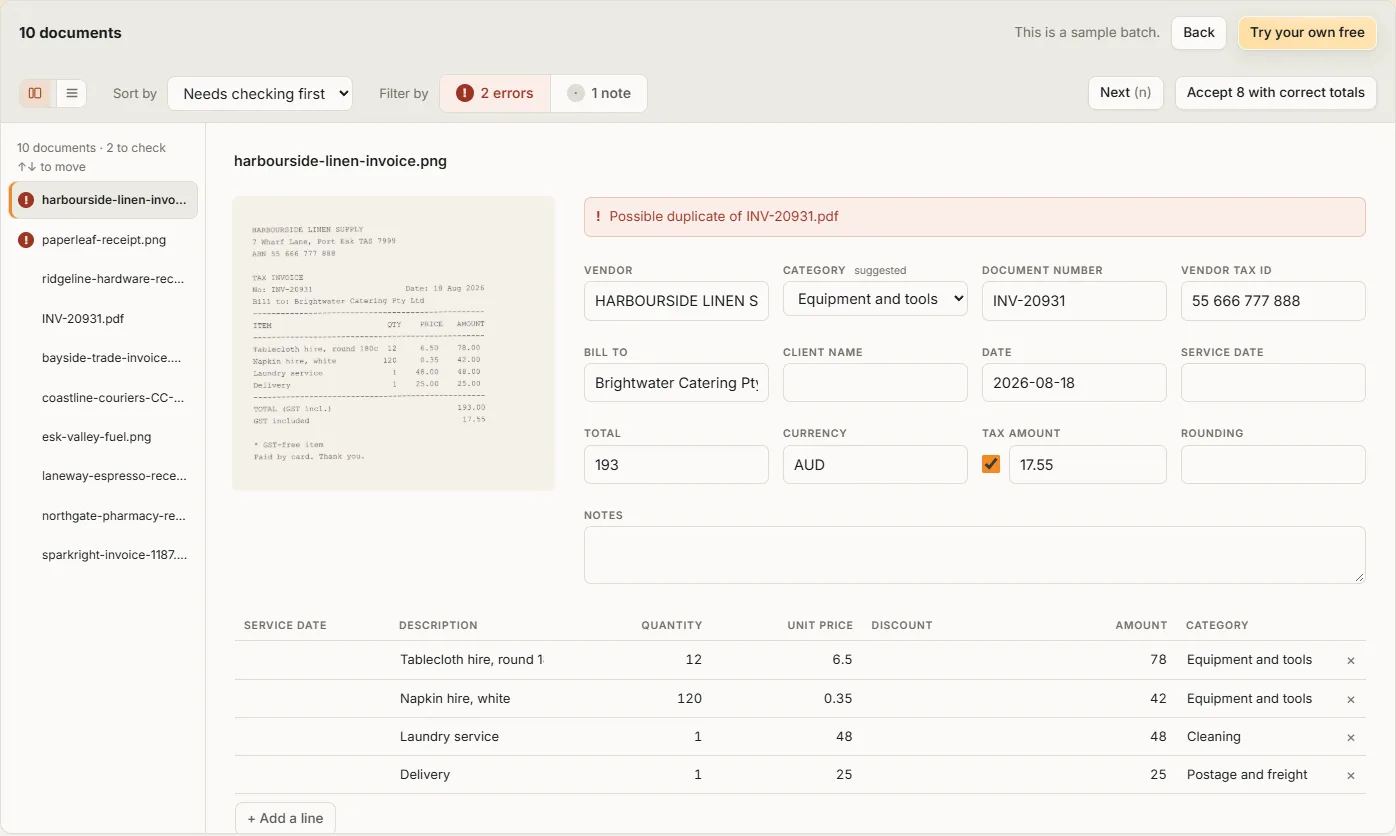This screenshot has height=836, width=1396.
Task: Select coastline-couriers document in the list
Action: coord(103,398)
